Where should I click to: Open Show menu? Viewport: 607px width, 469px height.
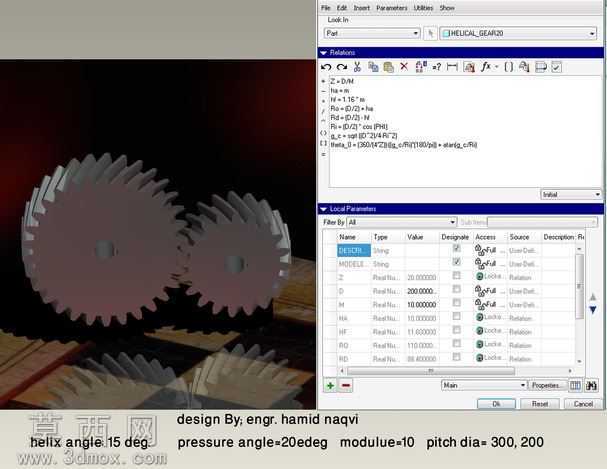(x=447, y=8)
